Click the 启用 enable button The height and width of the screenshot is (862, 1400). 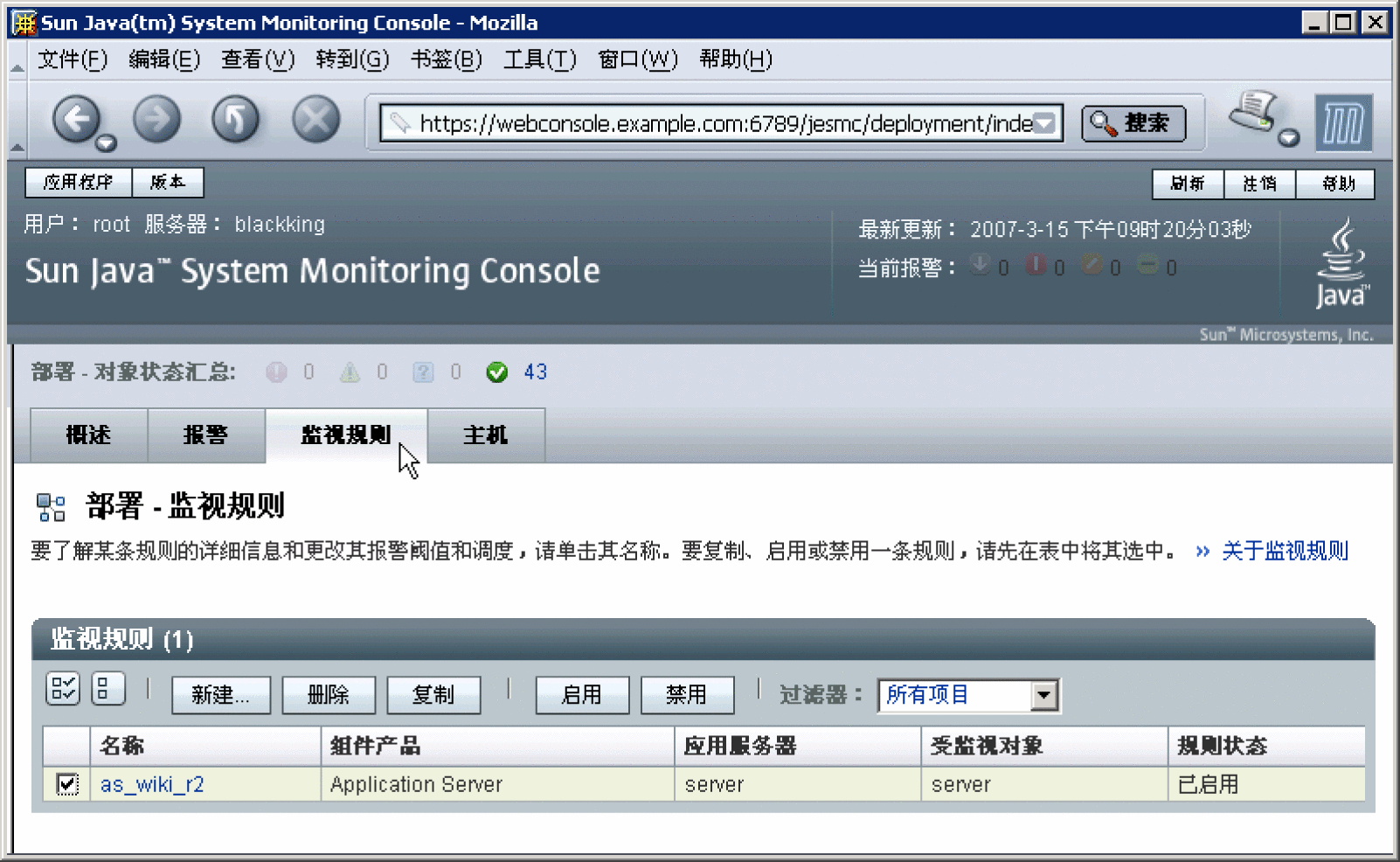coord(582,695)
